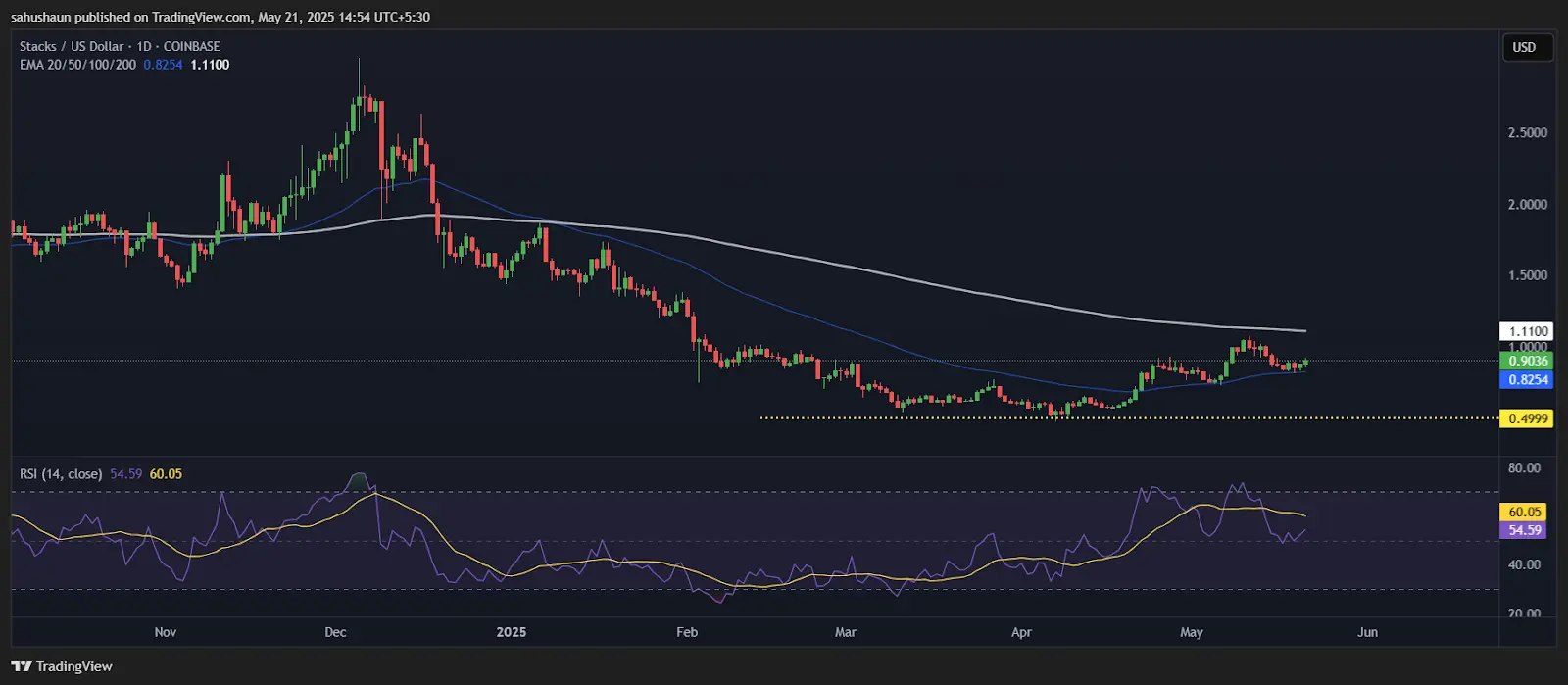Click the yellow dotted 0.4999 support line
The height and width of the screenshot is (685, 1568).
[1127, 418]
